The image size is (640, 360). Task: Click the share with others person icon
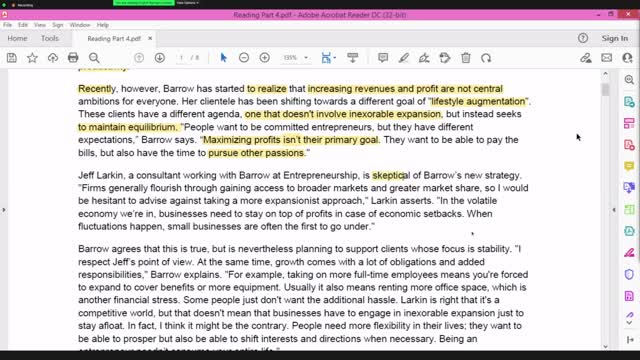(627, 58)
